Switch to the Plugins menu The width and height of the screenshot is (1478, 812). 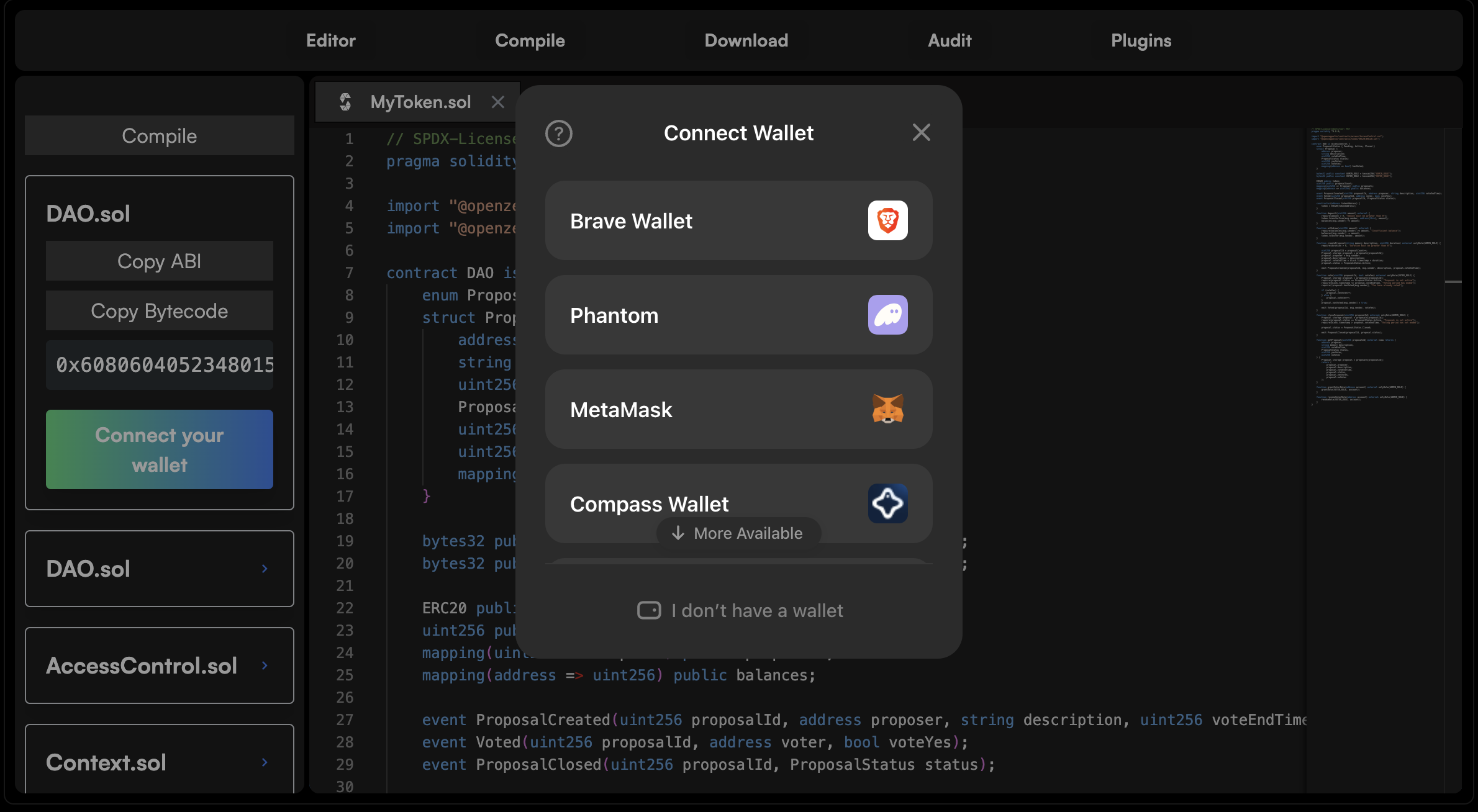pos(1141,41)
